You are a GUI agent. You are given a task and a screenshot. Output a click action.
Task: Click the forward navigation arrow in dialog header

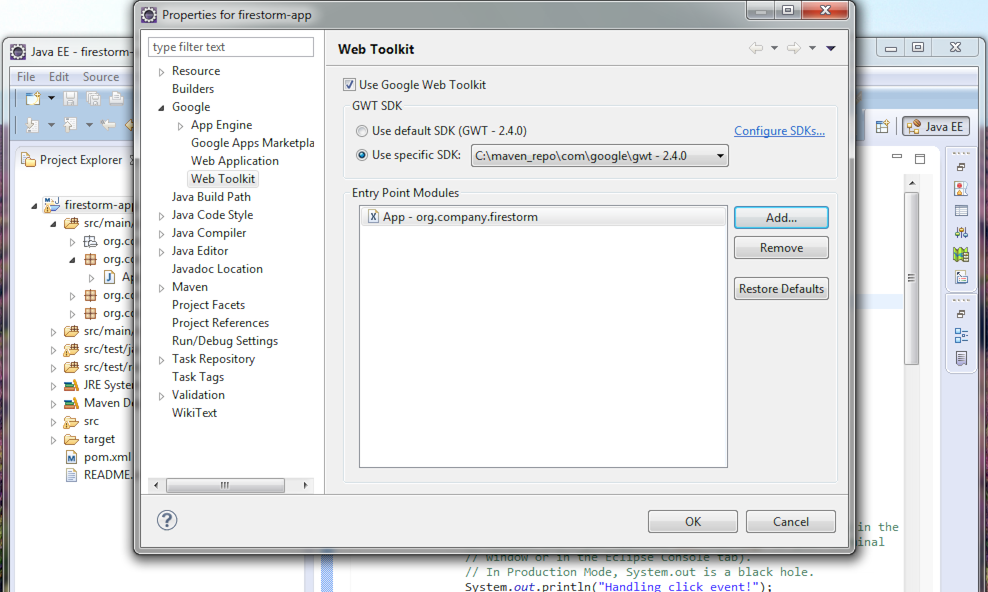point(793,48)
